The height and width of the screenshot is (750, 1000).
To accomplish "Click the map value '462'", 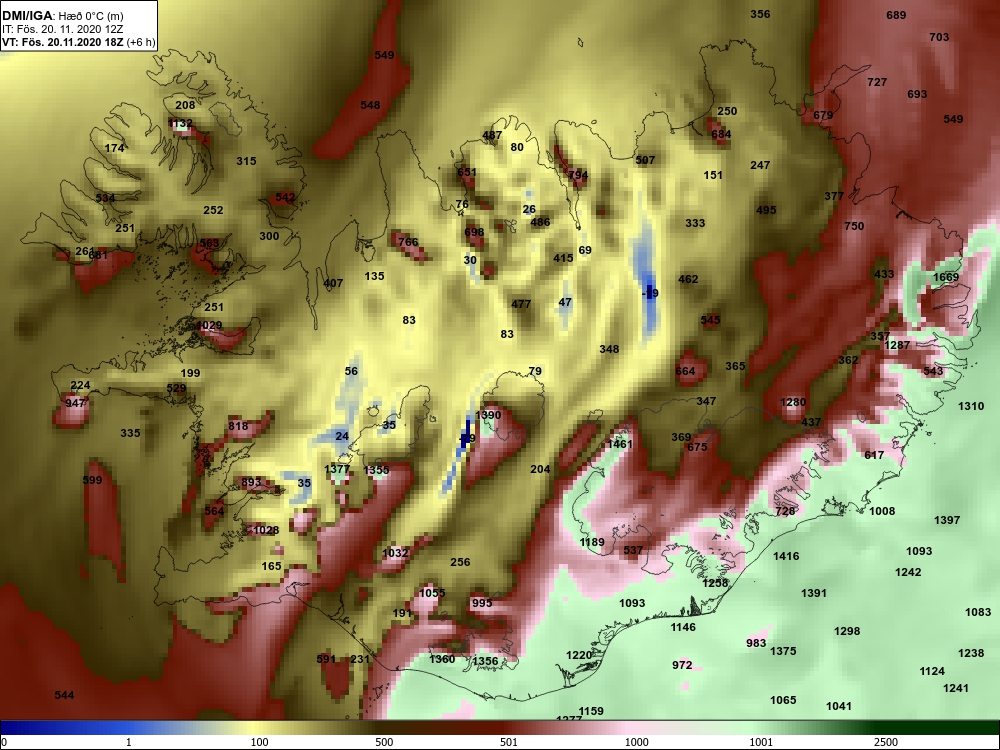I will coord(688,279).
